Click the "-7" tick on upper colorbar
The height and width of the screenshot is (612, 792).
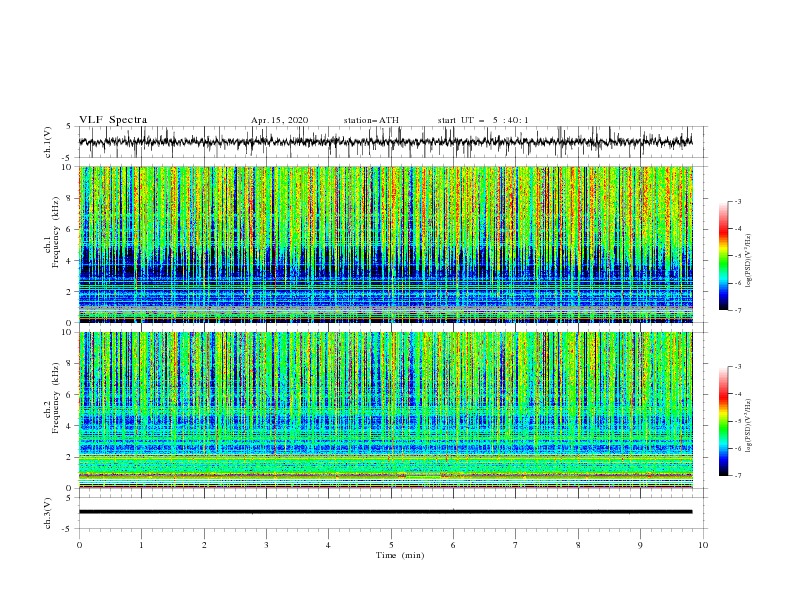point(737,310)
